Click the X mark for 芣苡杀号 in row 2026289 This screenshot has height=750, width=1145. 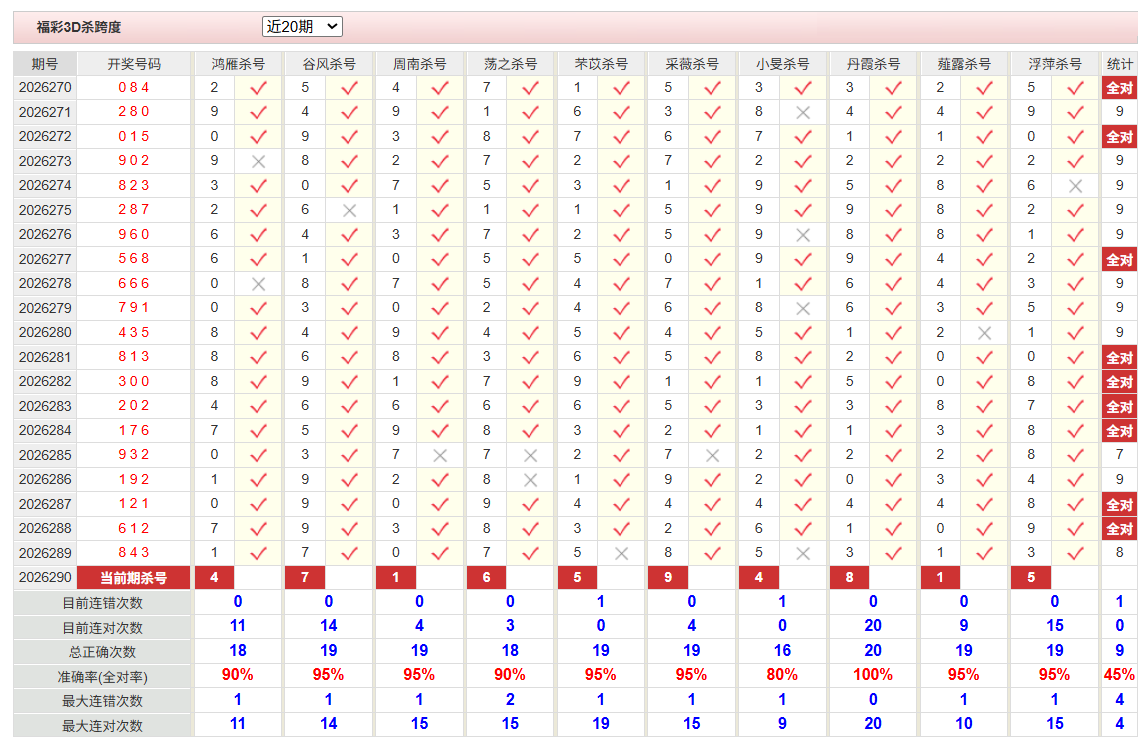click(621, 554)
